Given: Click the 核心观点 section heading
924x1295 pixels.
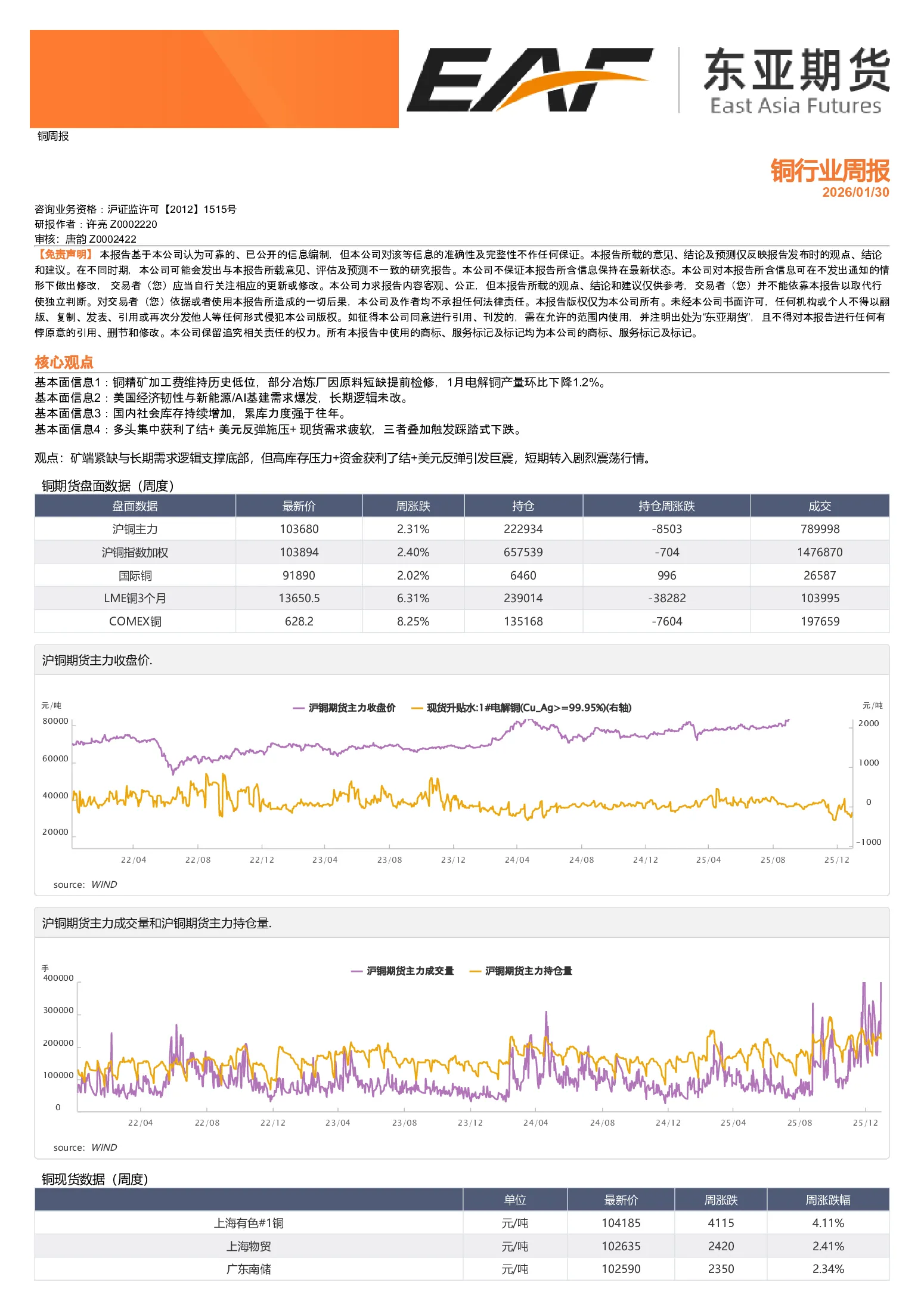Looking at the screenshot, I should (64, 362).
